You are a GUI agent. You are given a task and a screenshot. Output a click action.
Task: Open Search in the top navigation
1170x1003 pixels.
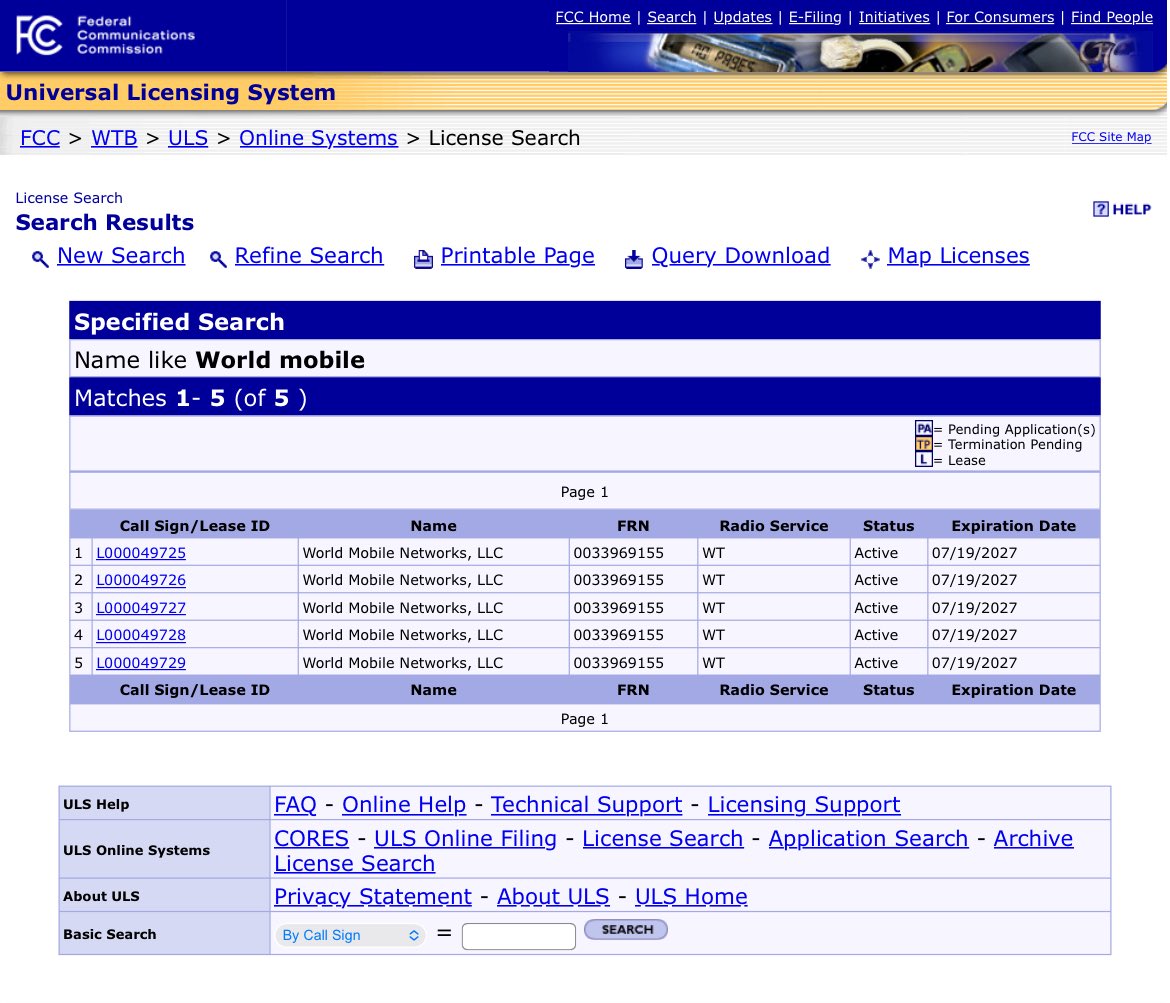[672, 17]
